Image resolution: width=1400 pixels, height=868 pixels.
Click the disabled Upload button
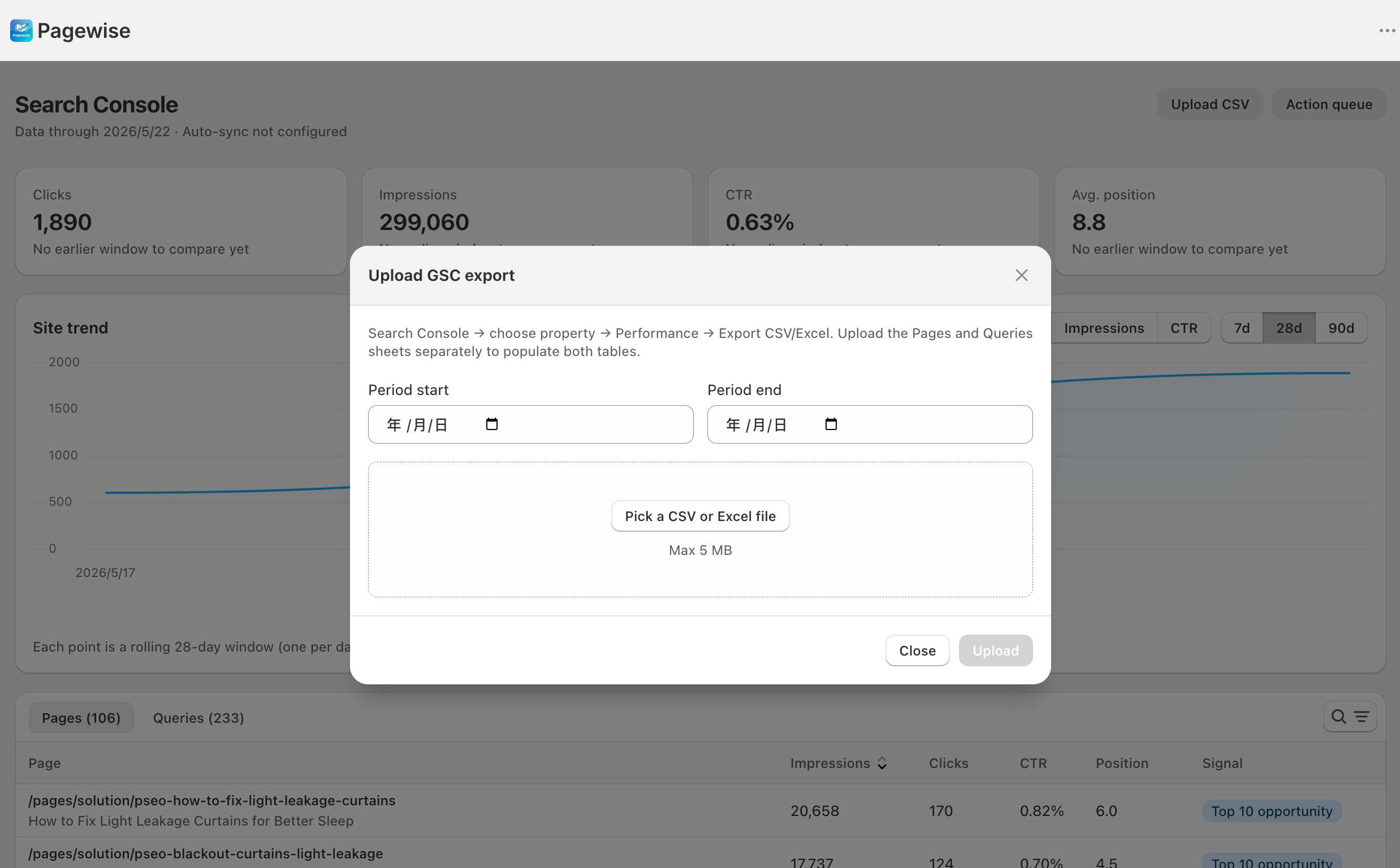995,650
